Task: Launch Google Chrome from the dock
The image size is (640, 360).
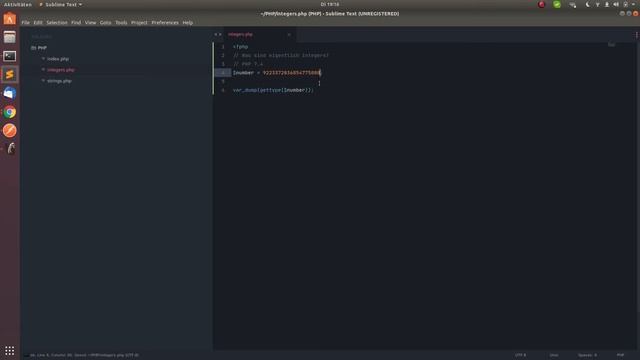Action: point(10,112)
